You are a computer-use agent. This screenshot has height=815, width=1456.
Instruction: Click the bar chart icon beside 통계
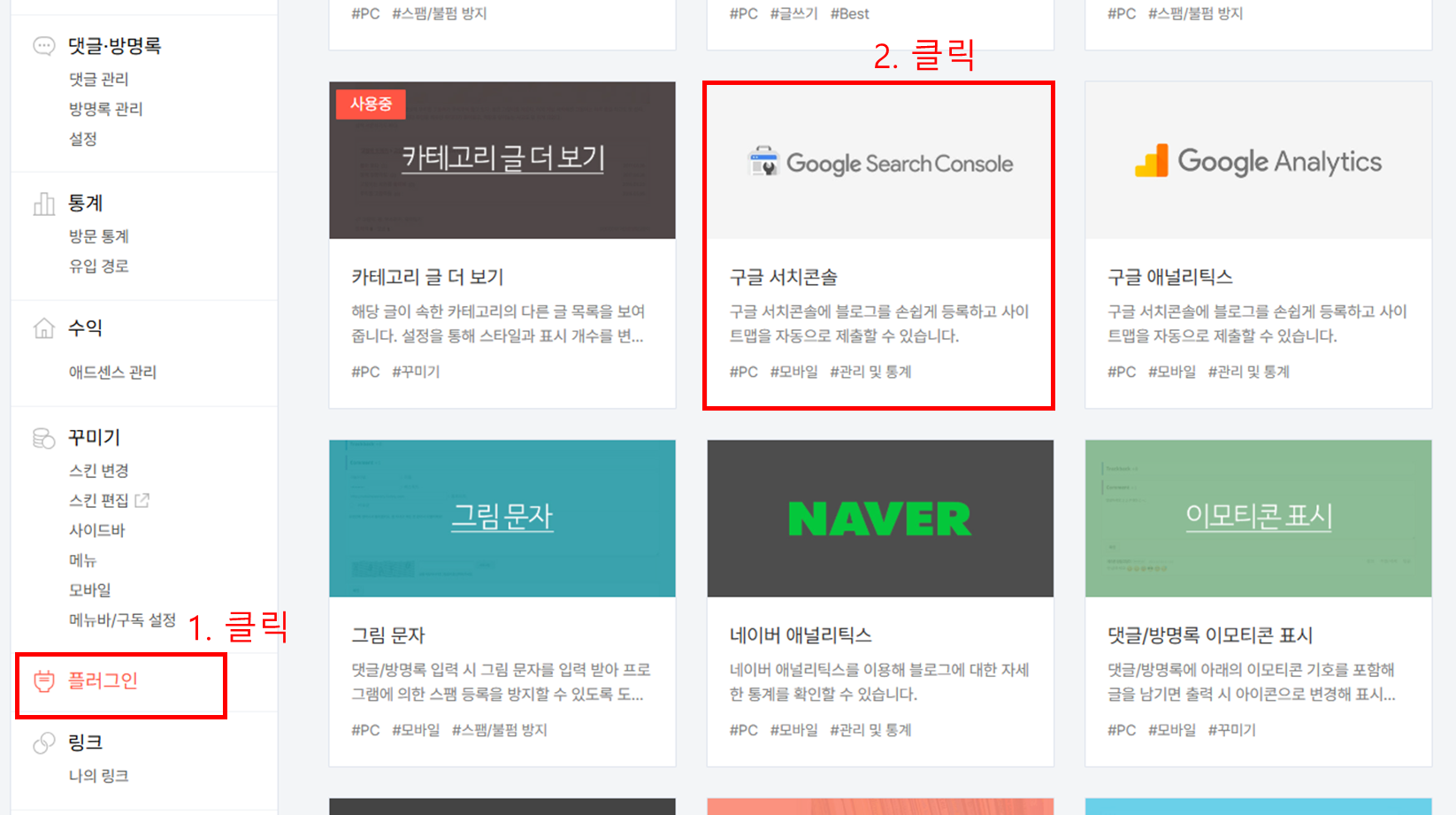[43, 204]
